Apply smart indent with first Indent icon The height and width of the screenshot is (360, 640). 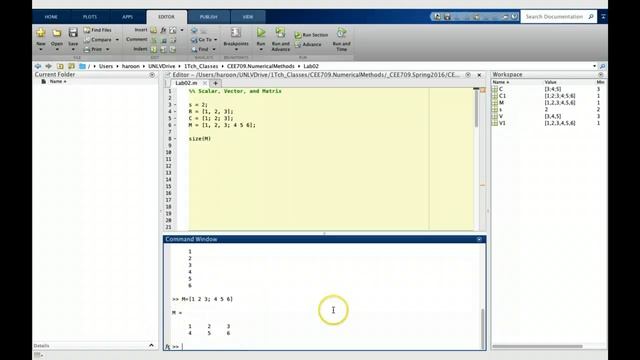point(154,49)
